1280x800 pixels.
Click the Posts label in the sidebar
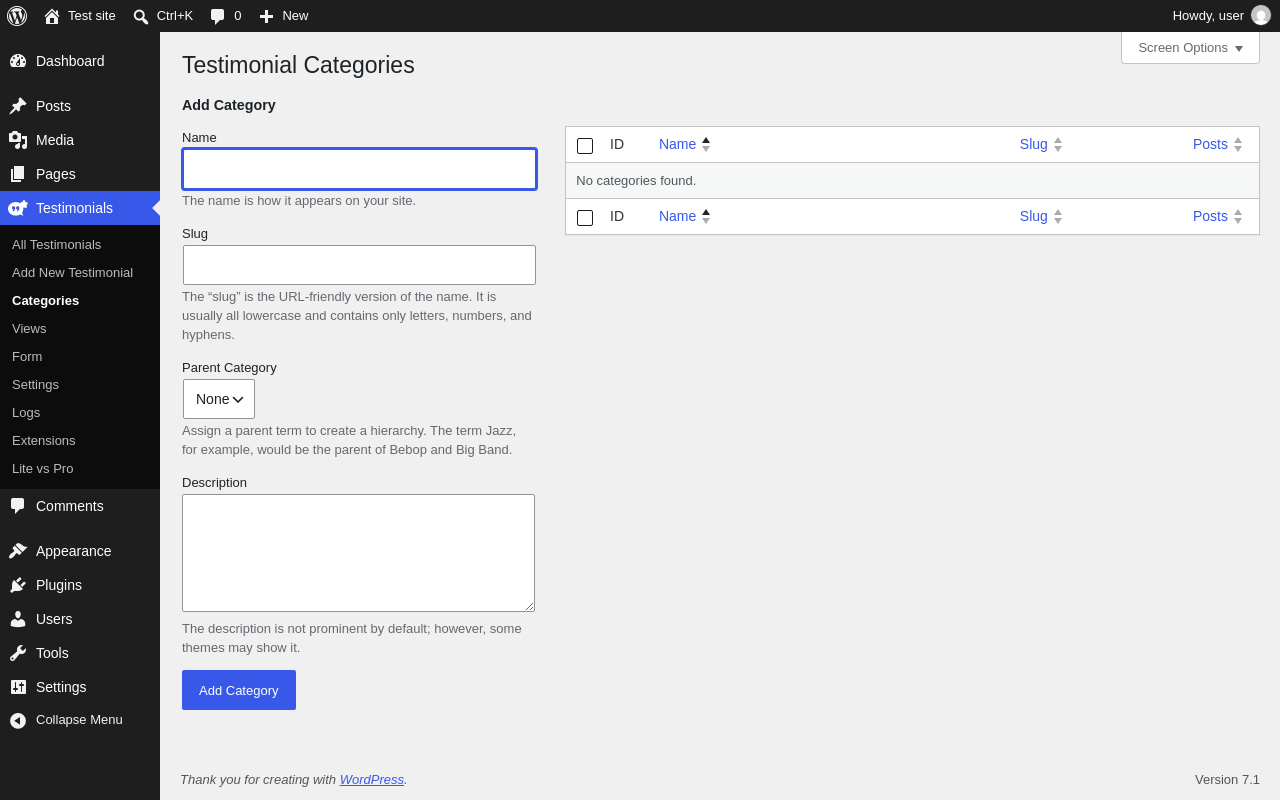(x=53, y=106)
